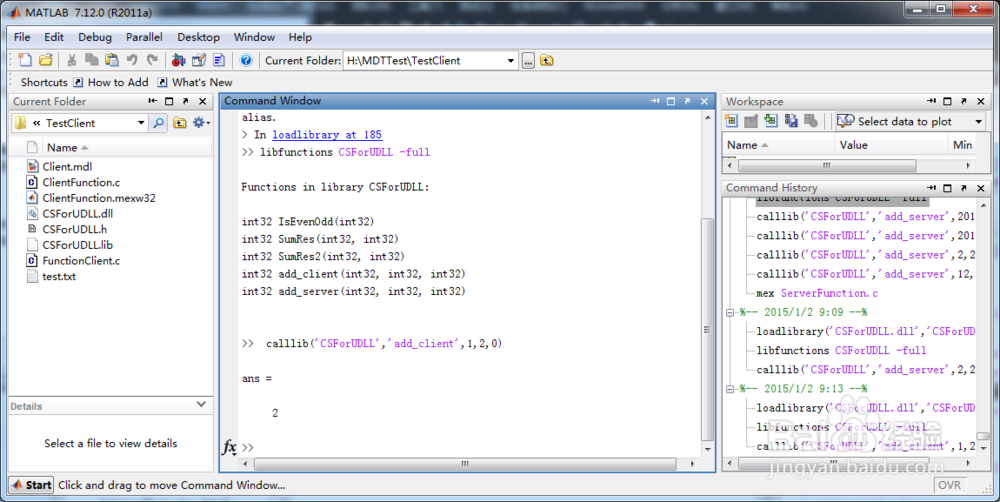The height and width of the screenshot is (502, 1000).
Task: Undock the Command History panel
Action: (x=964, y=188)
